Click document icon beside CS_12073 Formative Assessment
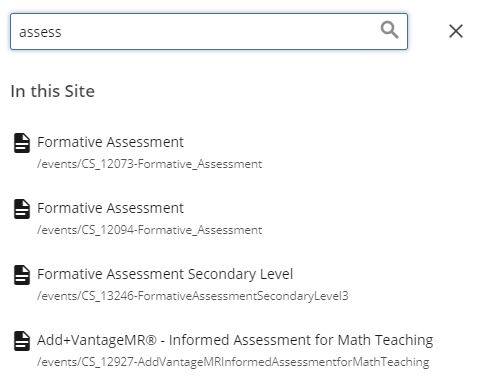This screenshot has height=382, width=481. (22, 143)
